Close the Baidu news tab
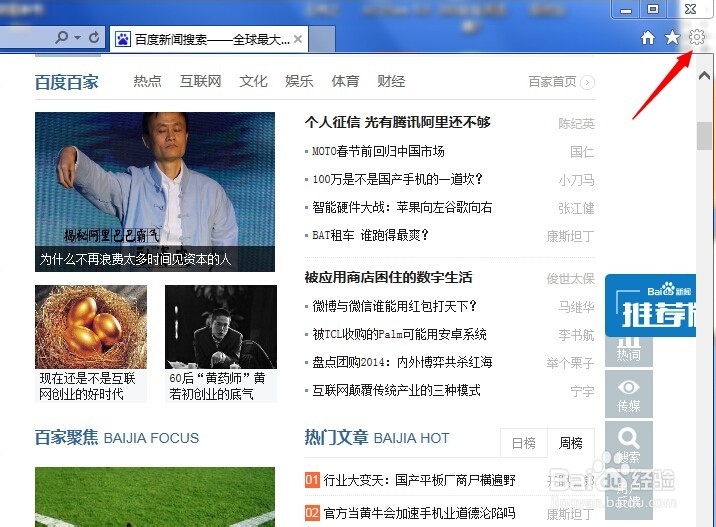 [x=298, y=39]
